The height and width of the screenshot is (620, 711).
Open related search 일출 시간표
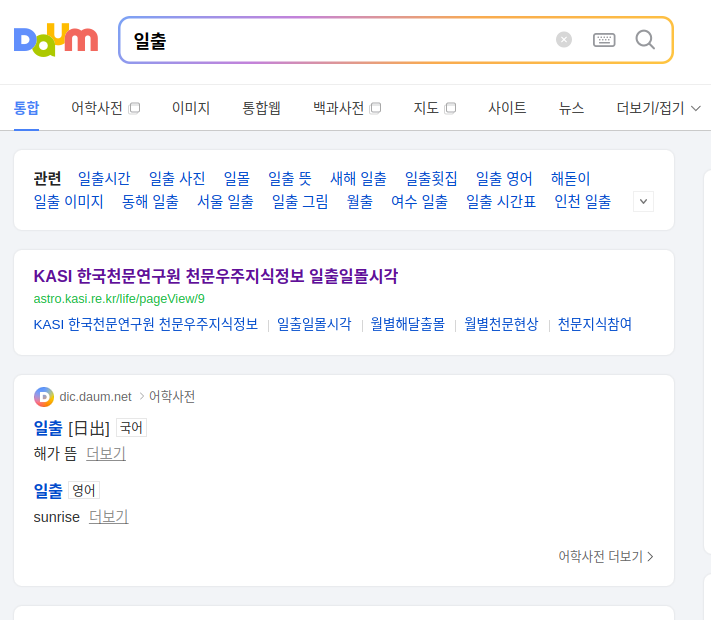coord(501,201)
